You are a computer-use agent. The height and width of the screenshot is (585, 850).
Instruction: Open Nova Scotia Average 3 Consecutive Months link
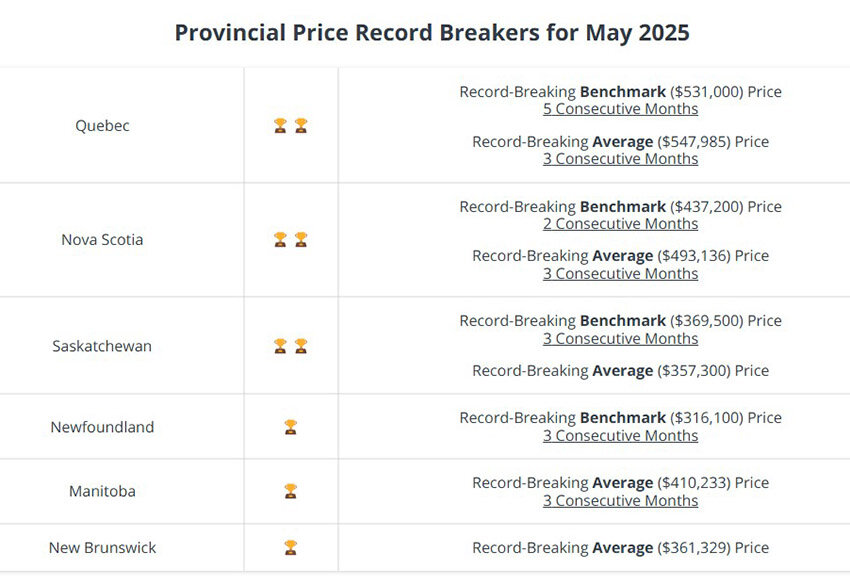pyautogui.click(x=620, y=274)
